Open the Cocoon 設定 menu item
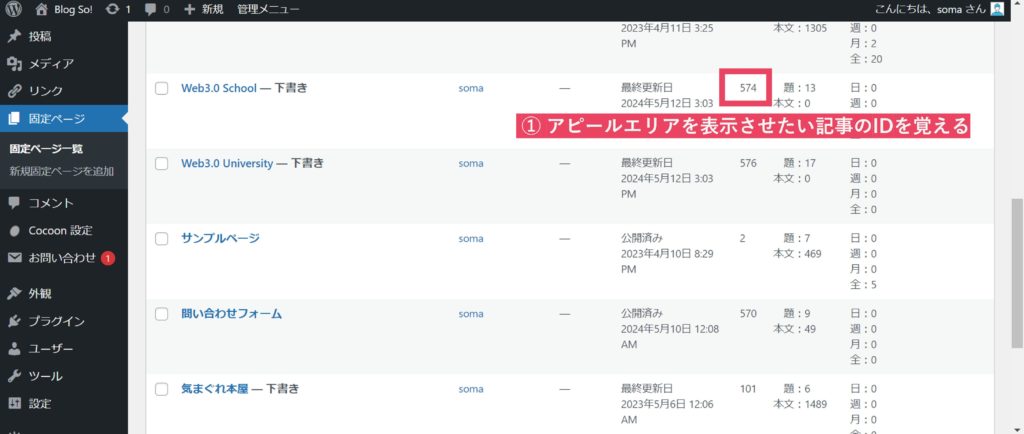This screenshot has height=434, width=1024. pyautogui.click(x=60, y=230)
